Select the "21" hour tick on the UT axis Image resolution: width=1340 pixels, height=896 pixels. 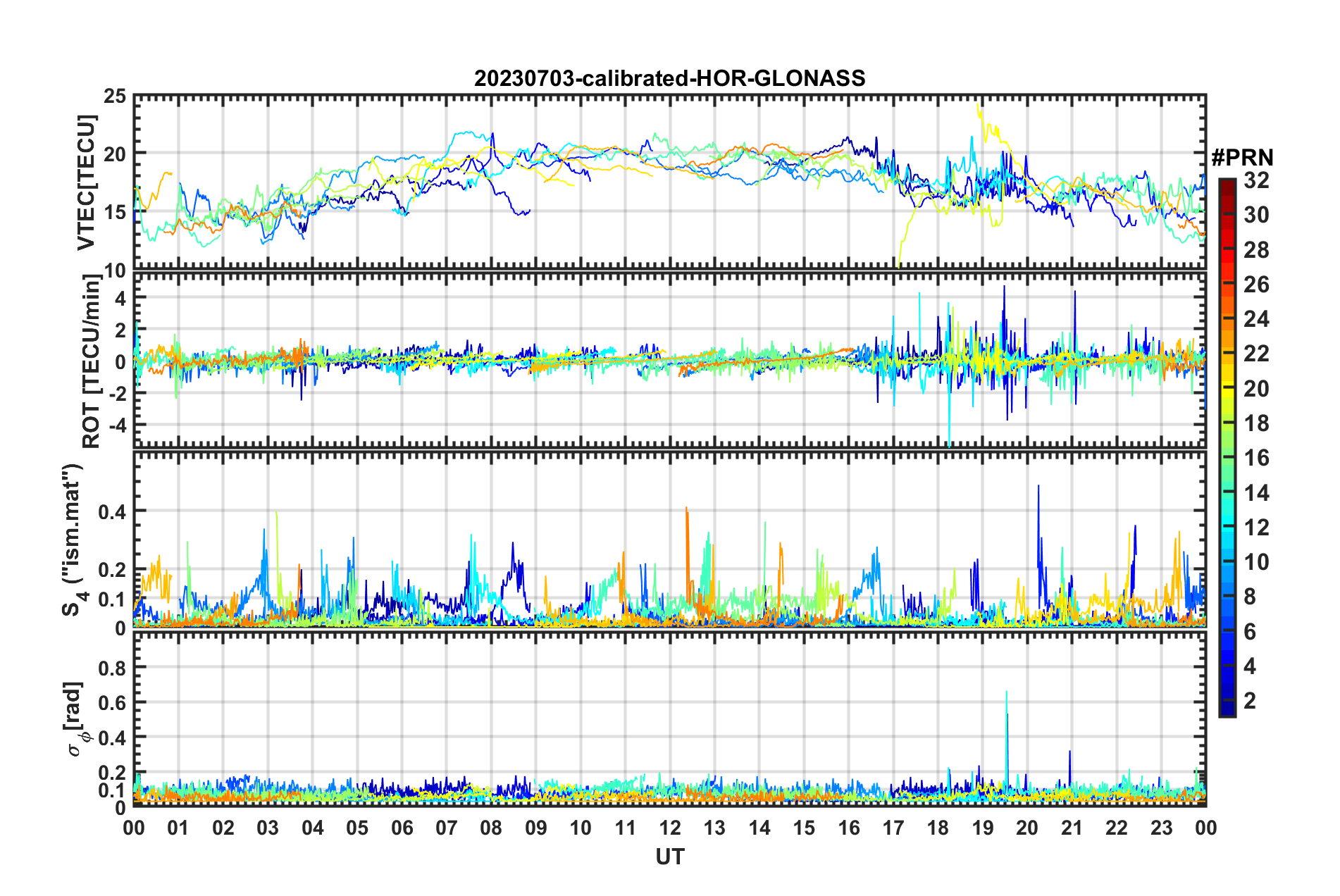pyautogui.click(x=1072, y=827)
